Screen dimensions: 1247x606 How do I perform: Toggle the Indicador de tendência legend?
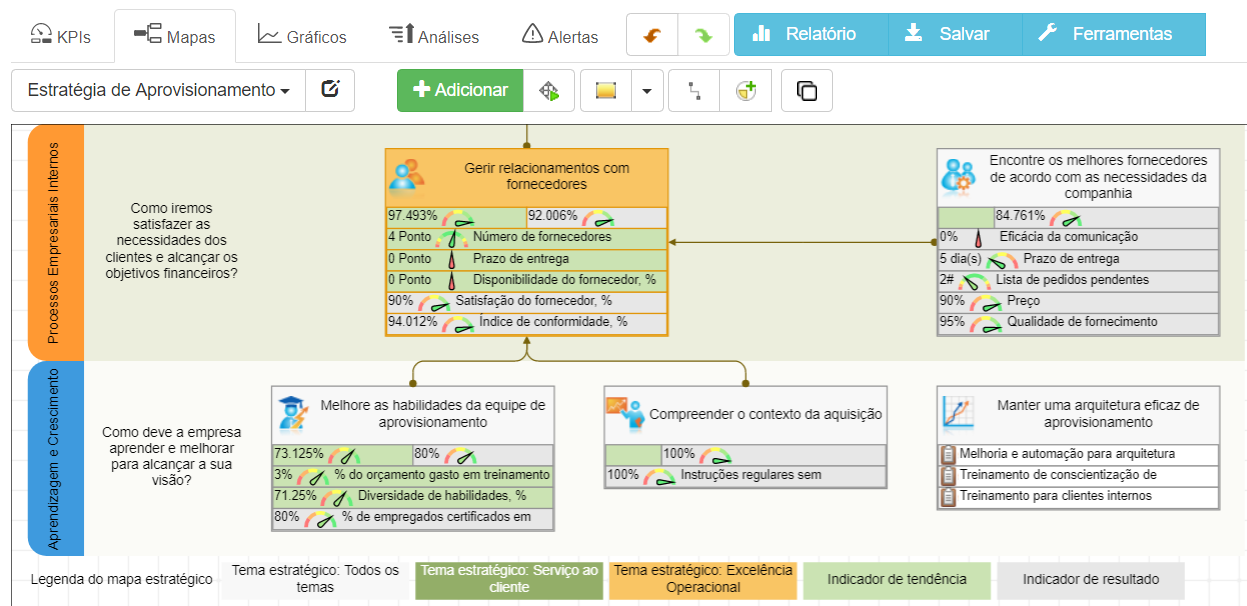tap(896, 580)
